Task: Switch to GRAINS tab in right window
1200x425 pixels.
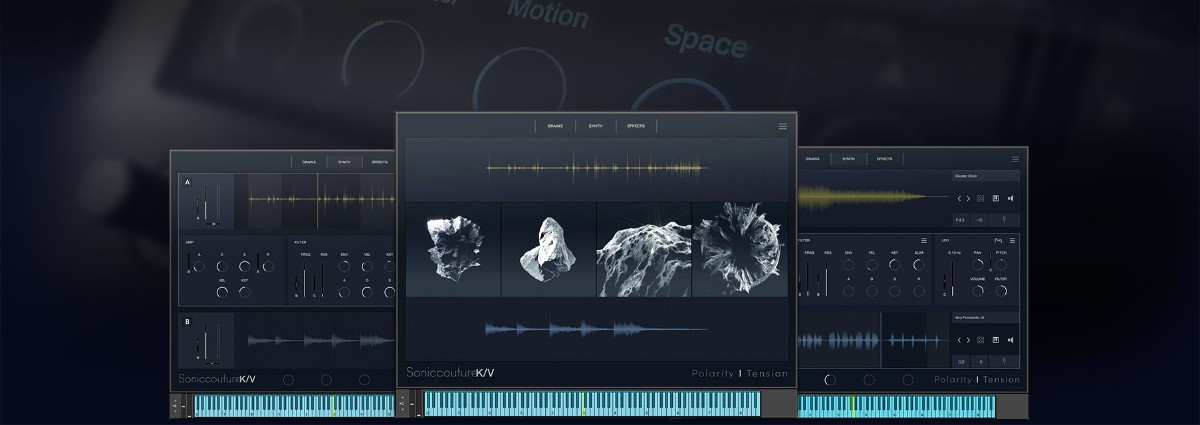Action: [812, 159]
